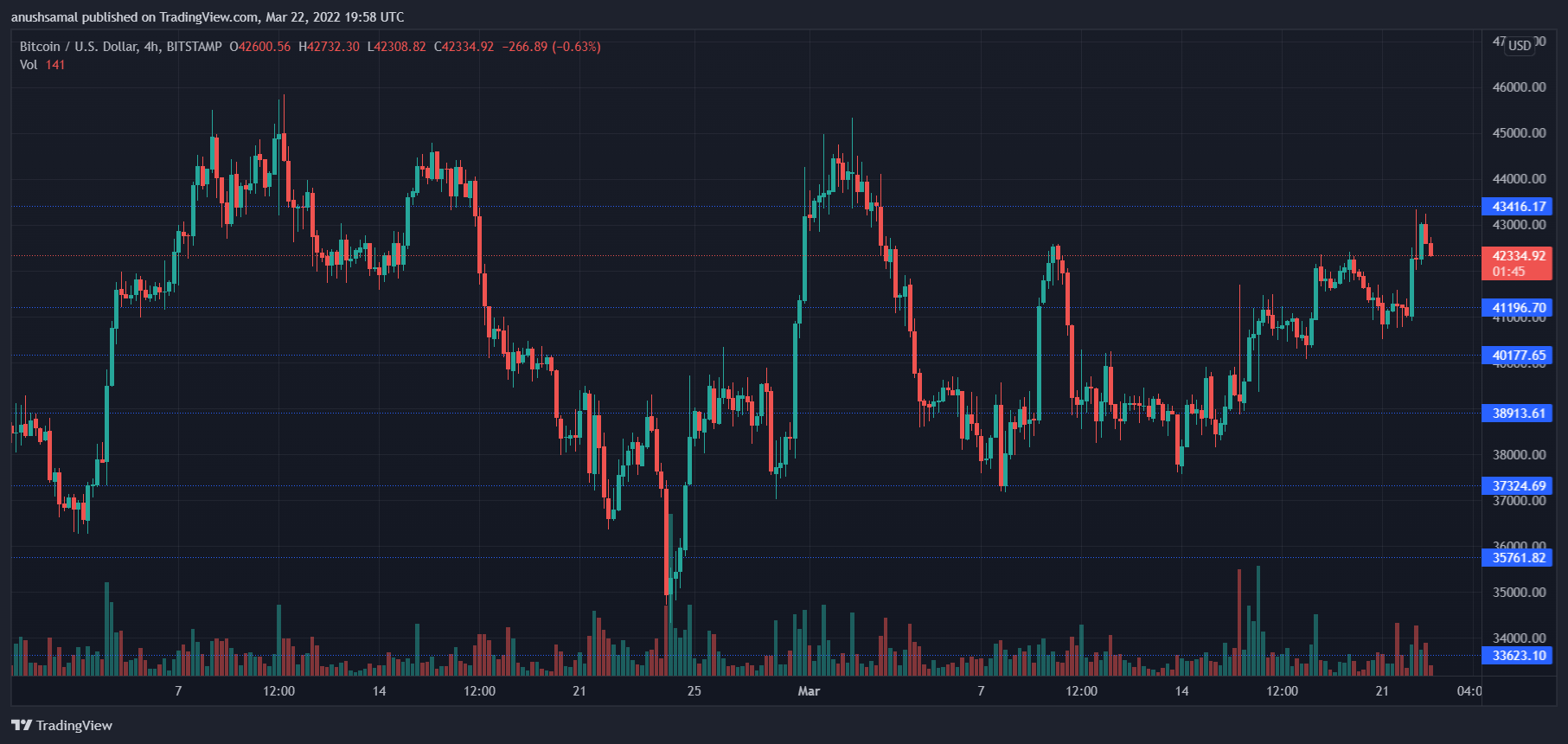Select the 25 date on time axis

point(694,691)
